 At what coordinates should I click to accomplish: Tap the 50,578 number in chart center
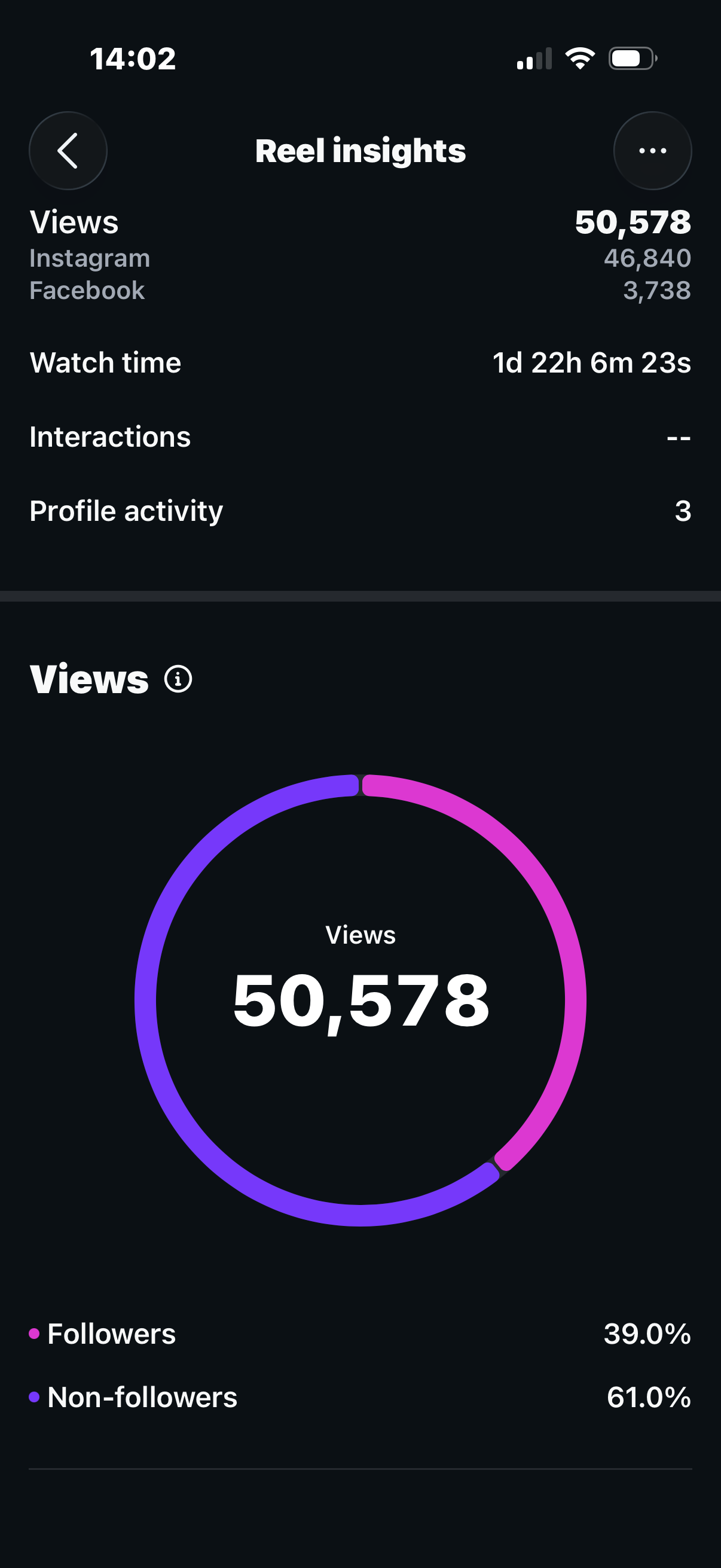tap(361, 1001)
